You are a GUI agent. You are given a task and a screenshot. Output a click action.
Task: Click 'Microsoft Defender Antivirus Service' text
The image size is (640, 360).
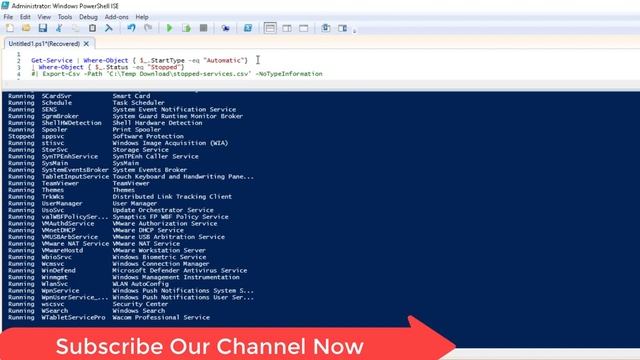(180, 270)
